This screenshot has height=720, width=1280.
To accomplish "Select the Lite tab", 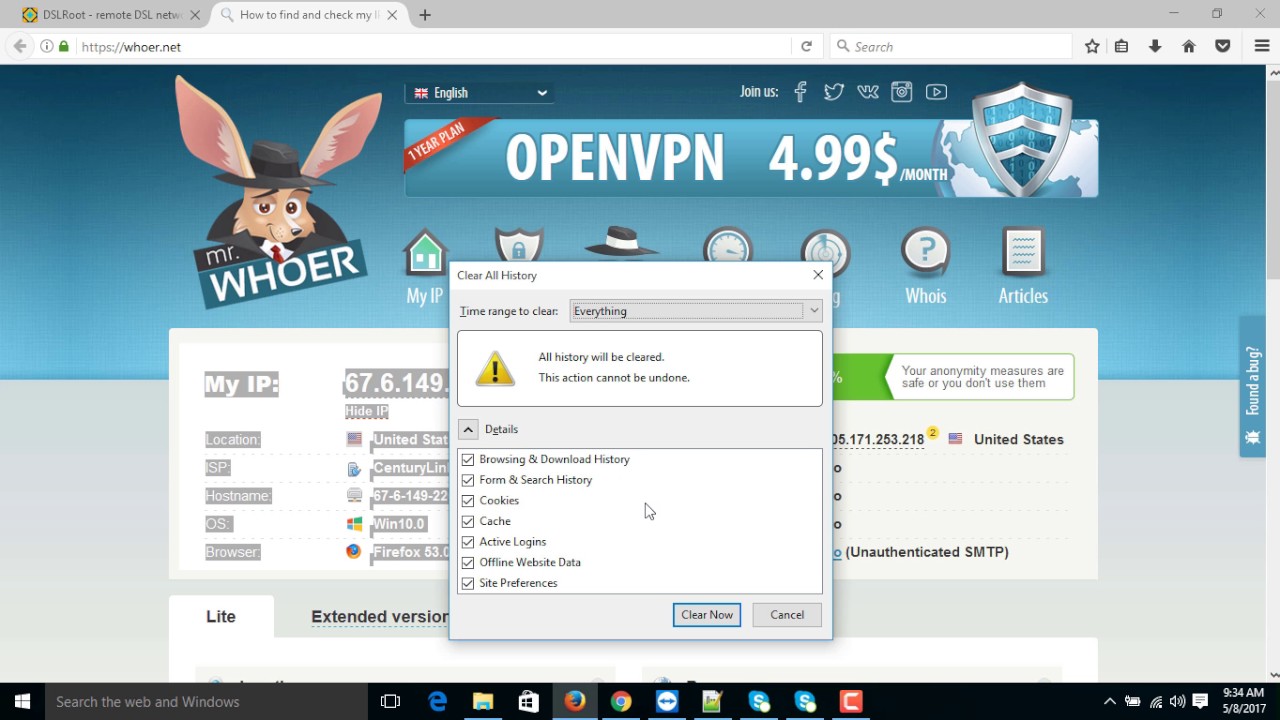I will [x=221, y=616].
